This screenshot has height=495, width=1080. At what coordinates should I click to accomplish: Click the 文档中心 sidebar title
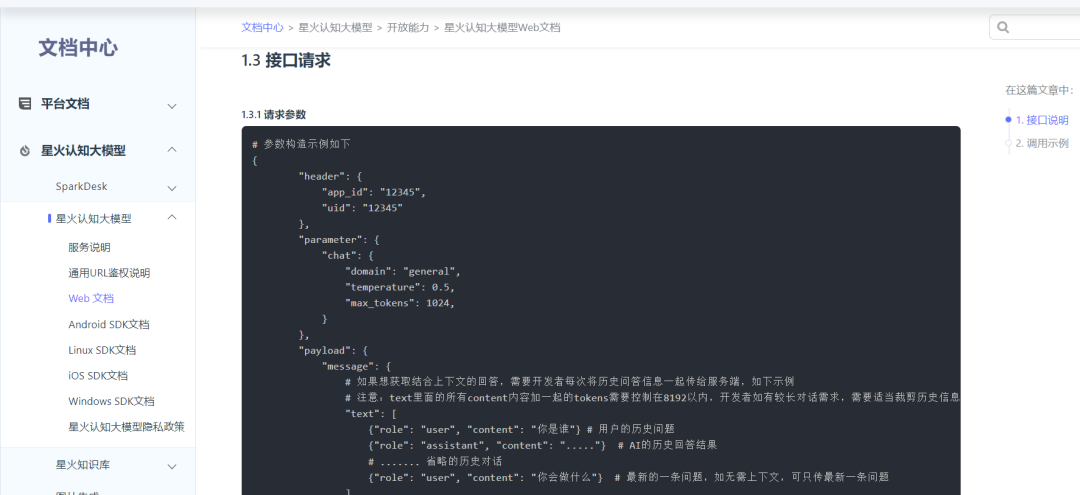pos(78,48)
